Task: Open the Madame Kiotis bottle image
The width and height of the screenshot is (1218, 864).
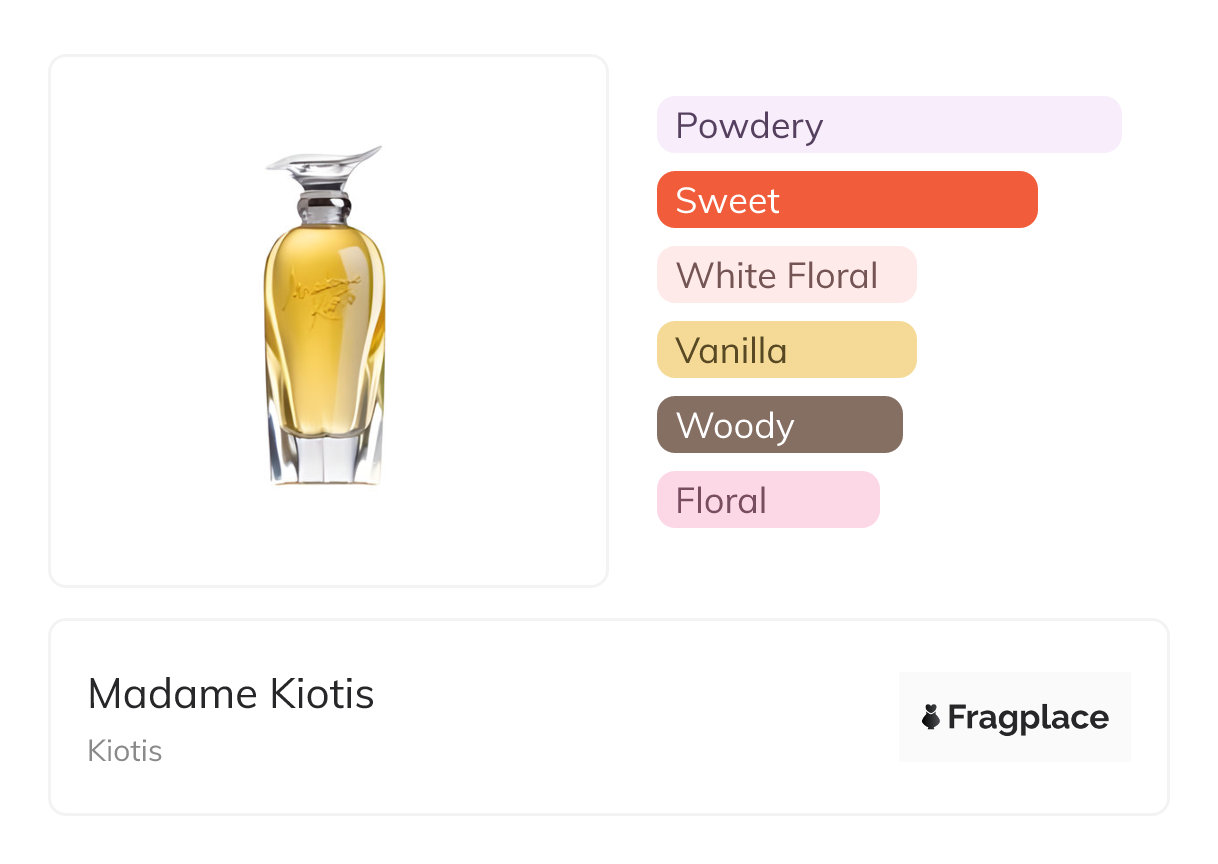Action: (328, 320)
